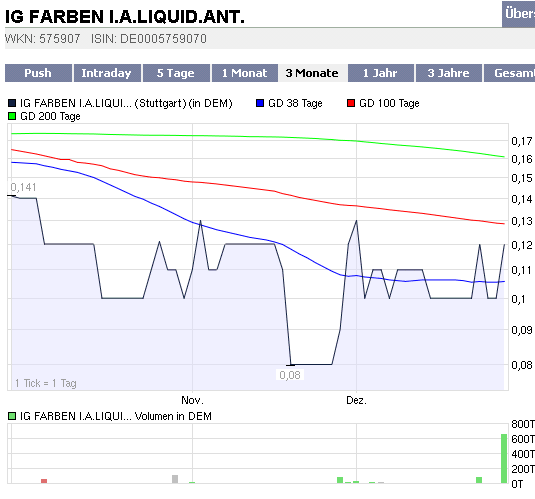Click the 800T volume axis value
The height and width of the screenshot is (499, 535).
[523, 424]
